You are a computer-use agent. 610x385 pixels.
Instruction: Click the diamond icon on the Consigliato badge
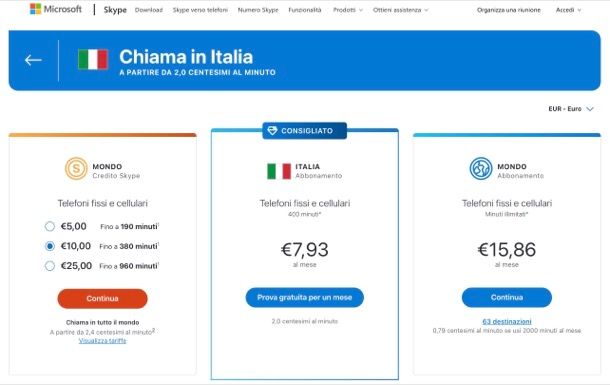point(272,131)
